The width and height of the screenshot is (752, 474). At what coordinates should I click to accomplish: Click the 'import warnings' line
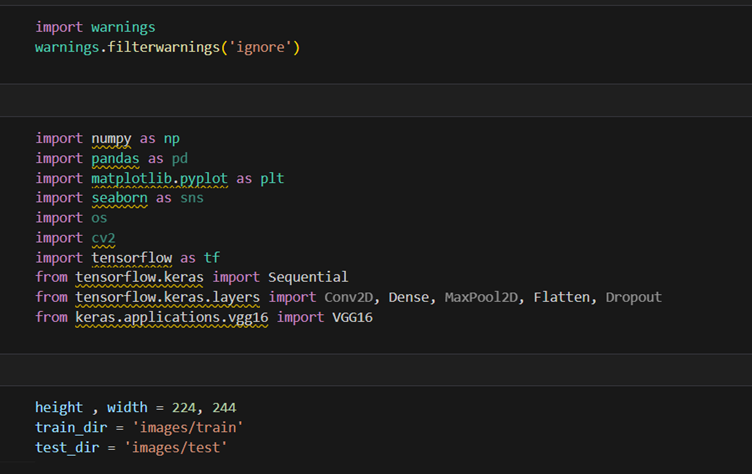coord(95,28)
